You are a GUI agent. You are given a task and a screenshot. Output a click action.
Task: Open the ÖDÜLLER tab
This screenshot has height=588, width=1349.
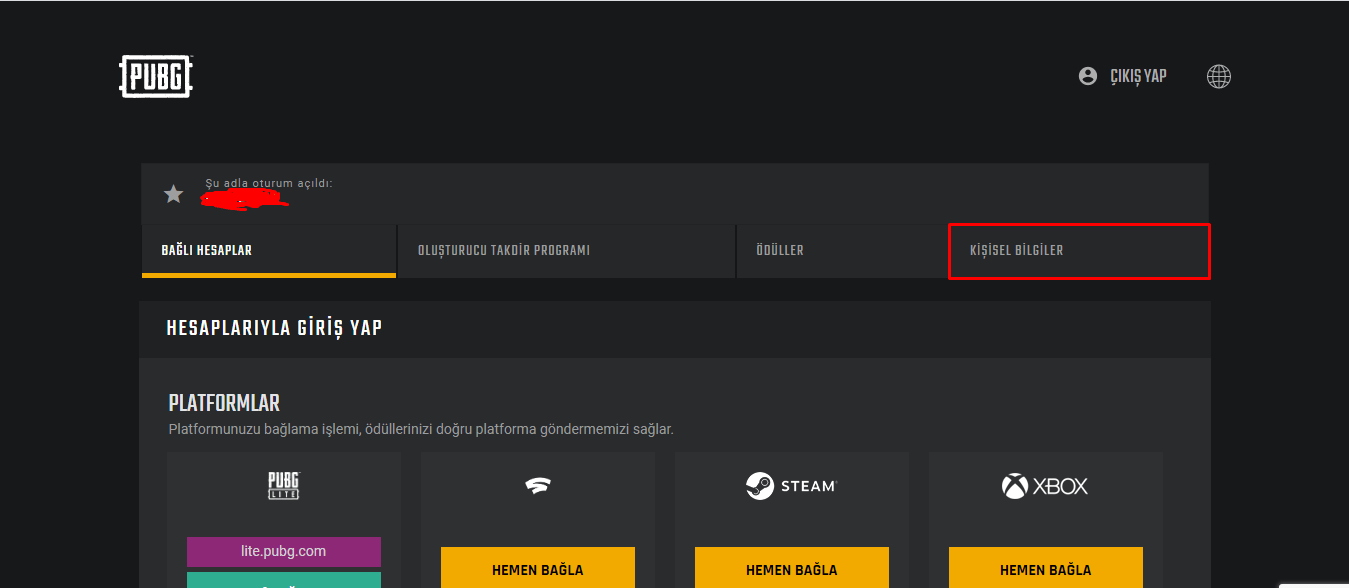[841, 251]
